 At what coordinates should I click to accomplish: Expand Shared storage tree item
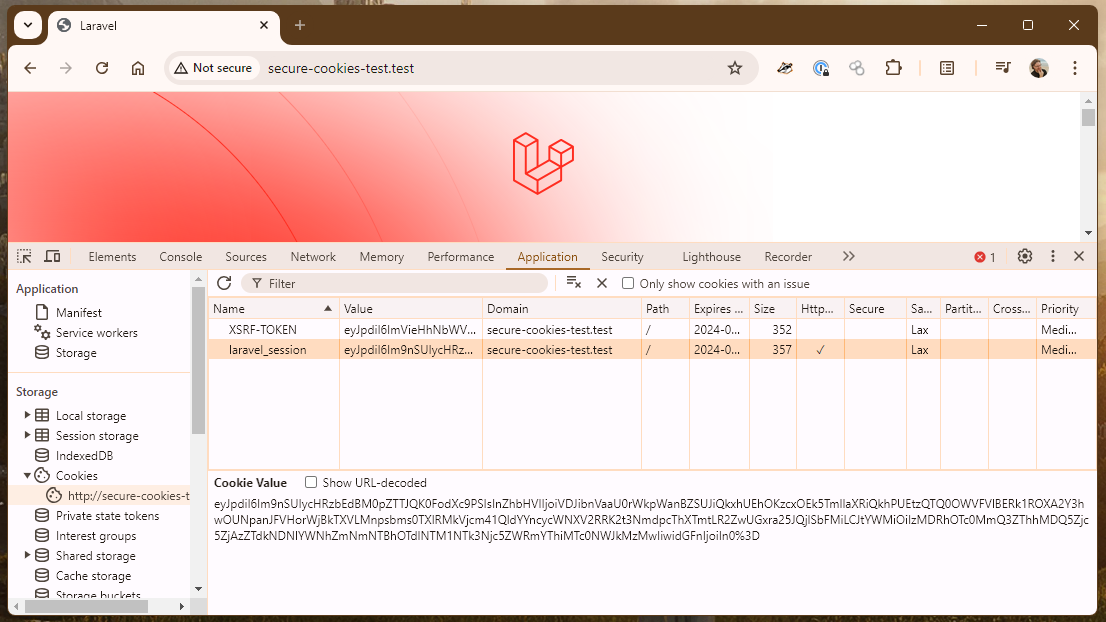click(x=28, y=555)
